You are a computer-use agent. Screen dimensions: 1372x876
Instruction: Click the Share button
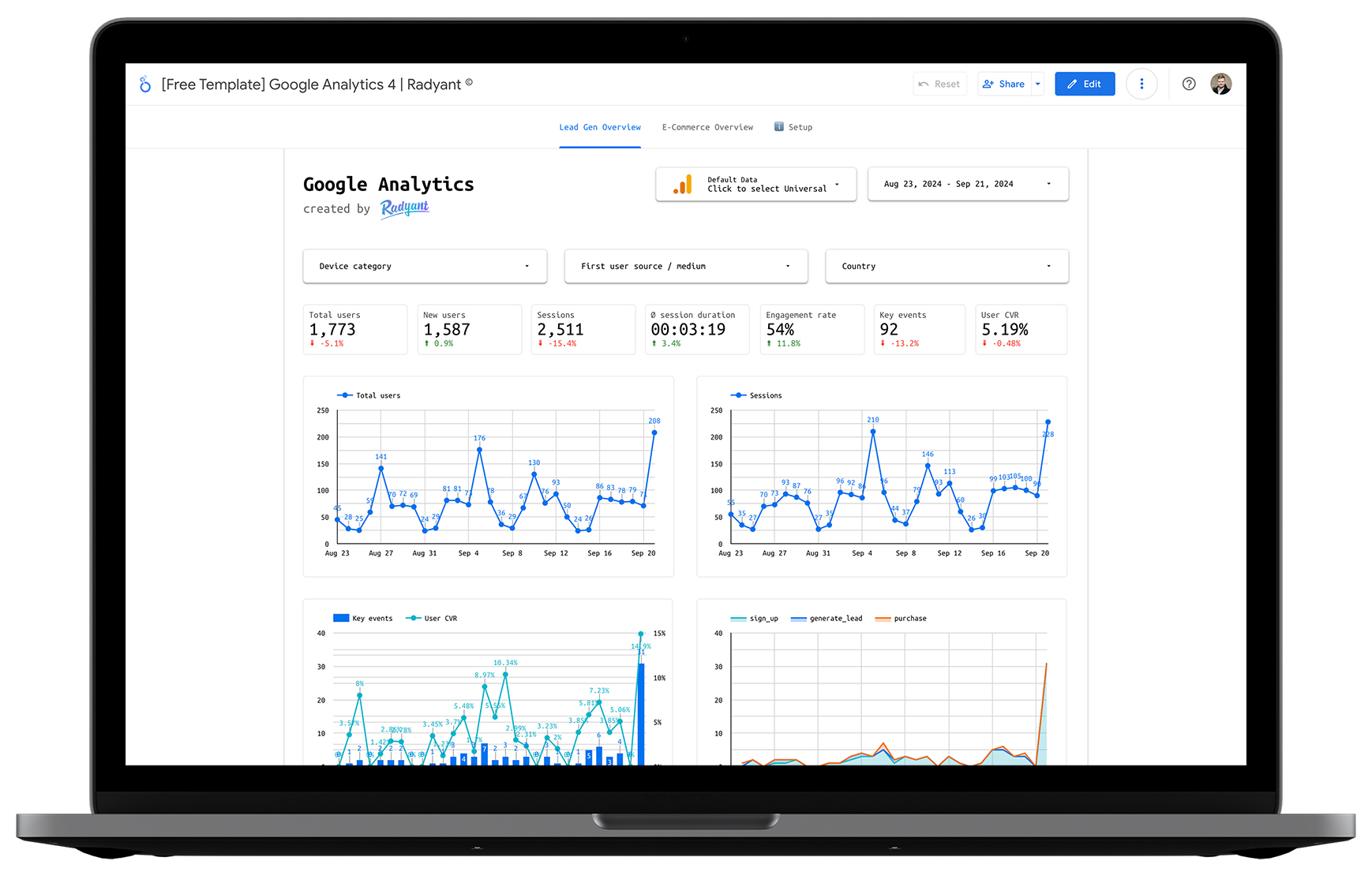pyautogui.click(x=1005, y=84)
